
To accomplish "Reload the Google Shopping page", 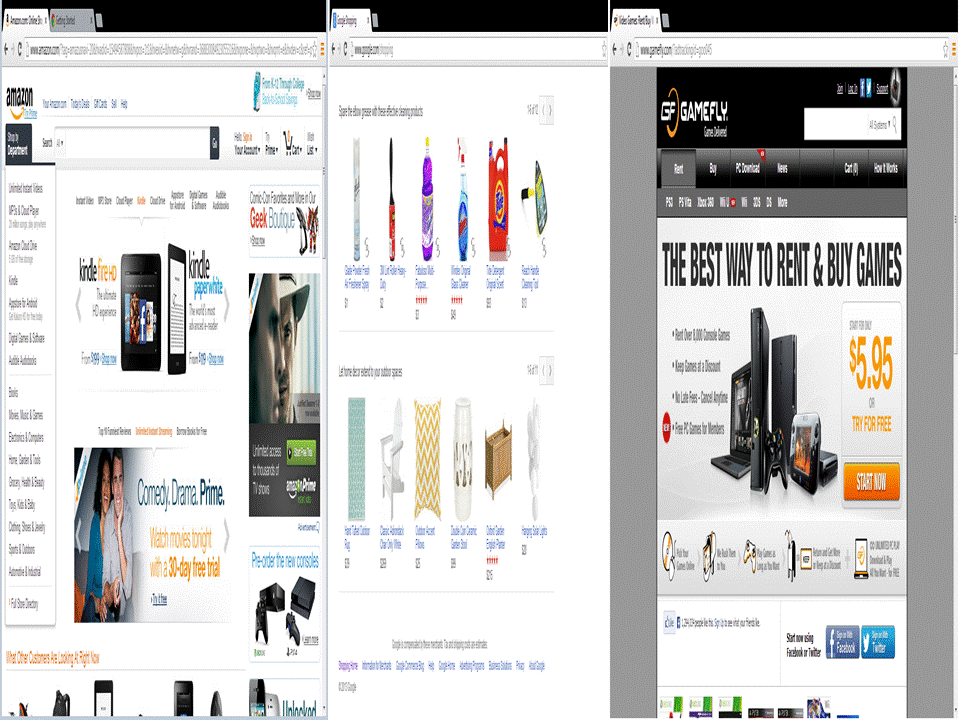I will (345, 50).
